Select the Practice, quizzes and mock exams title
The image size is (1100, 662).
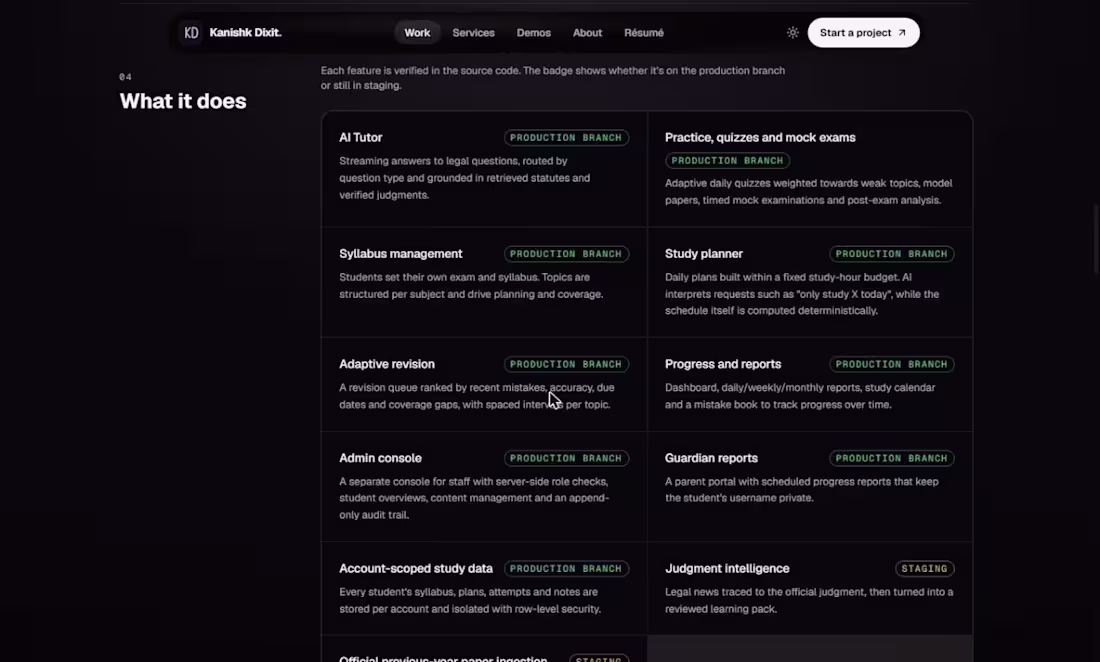point(760,137)
